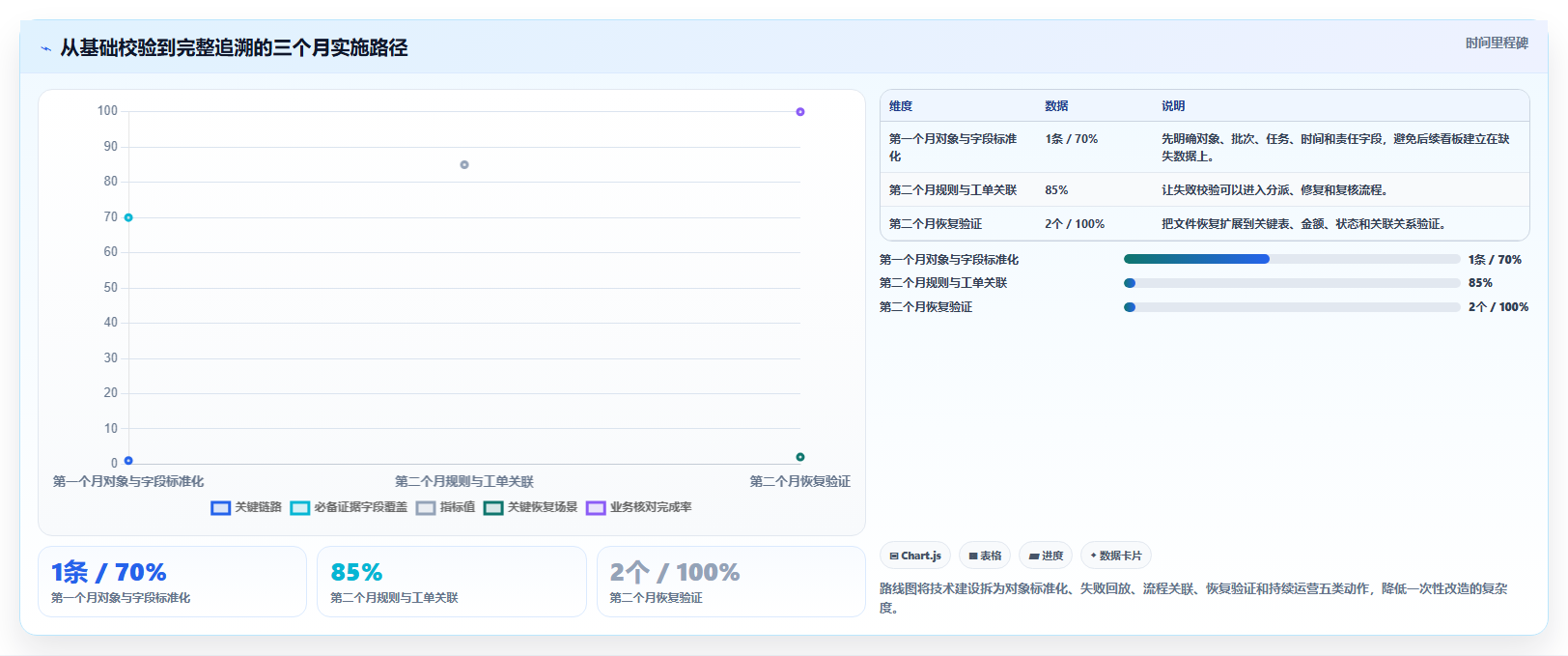Click the 表格 tag pill
Image resolution: width=1568 pixels, height=656 pixels.
tap(985, 556)
